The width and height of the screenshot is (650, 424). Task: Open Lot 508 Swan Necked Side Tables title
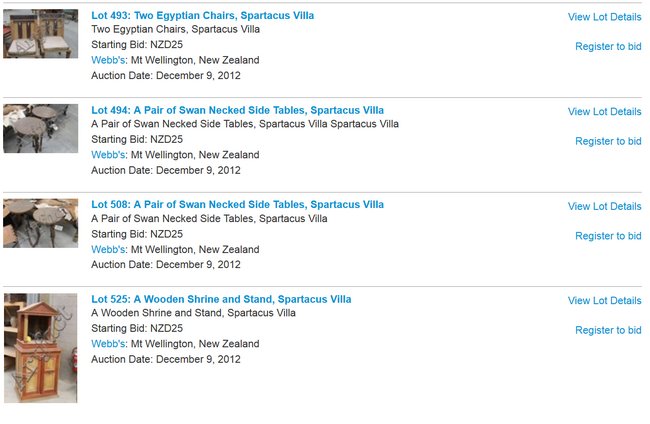[237, 205]
